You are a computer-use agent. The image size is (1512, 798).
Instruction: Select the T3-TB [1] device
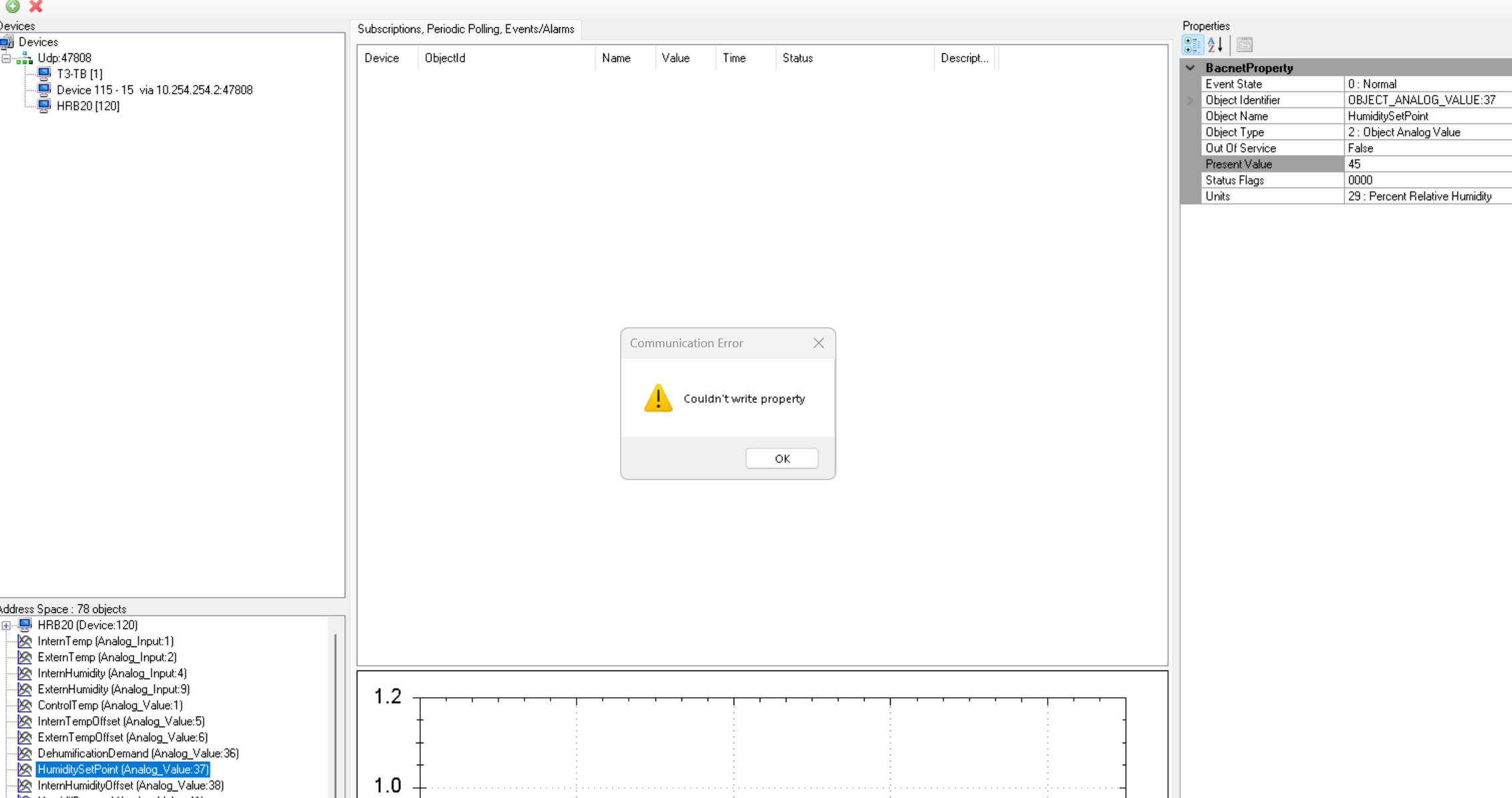[x=79, y=73]
